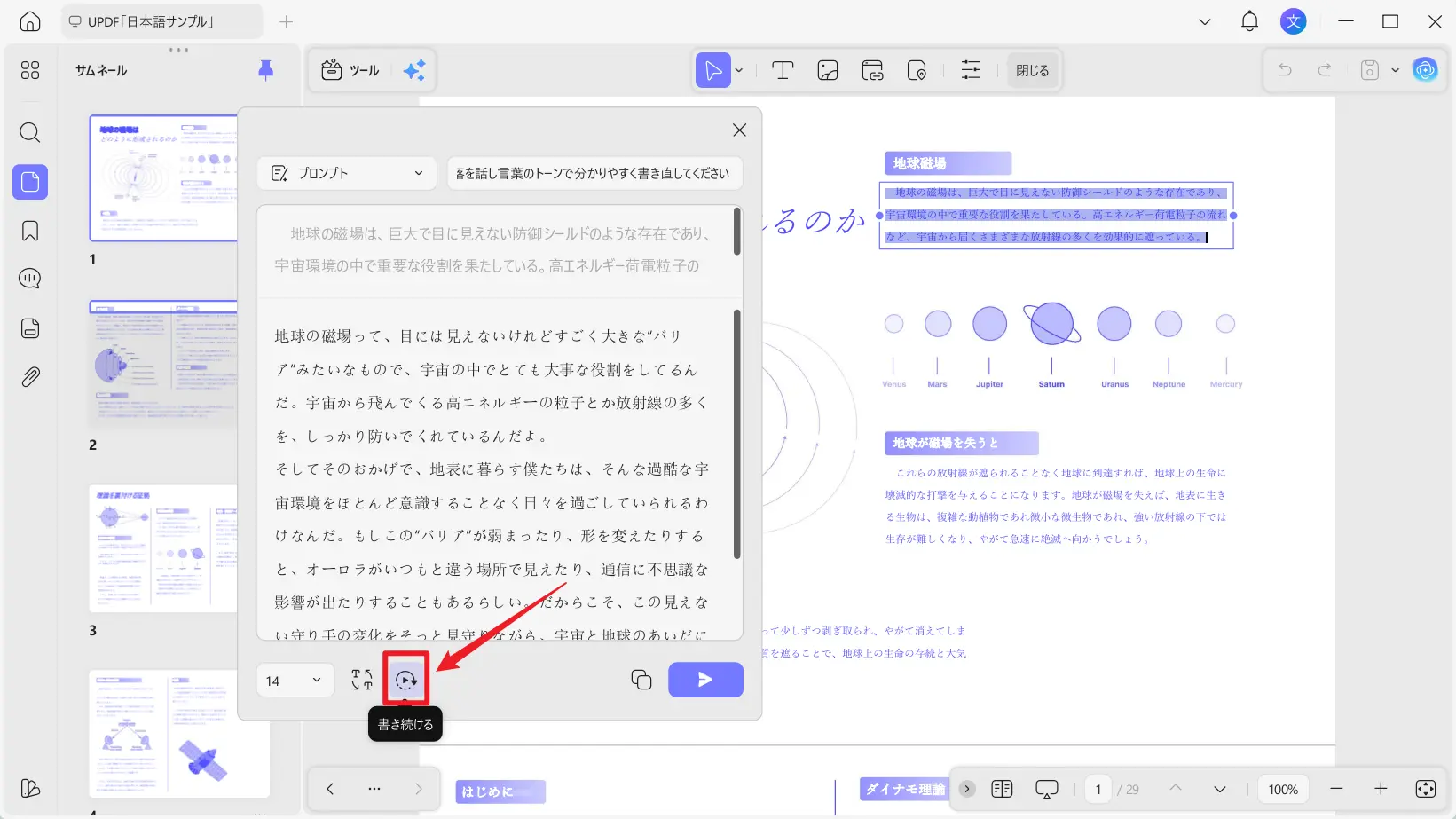Send the prompt with the submit button
Viewport: 1456px width, 819px height.
click(705, 680)
